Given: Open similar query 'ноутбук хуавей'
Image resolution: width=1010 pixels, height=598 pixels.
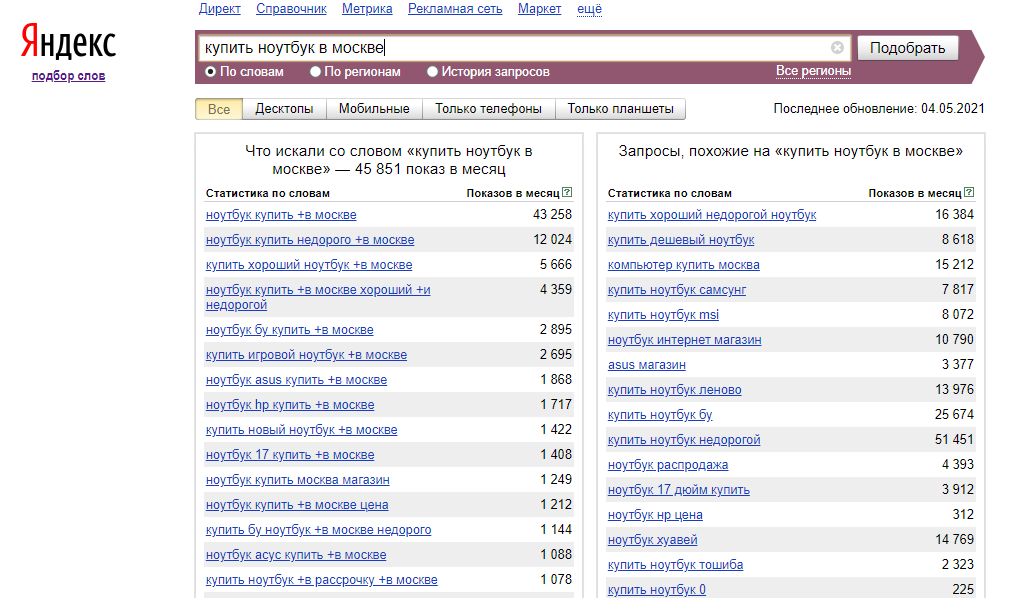Looking at the screenshot, I should tap(653, 541).
